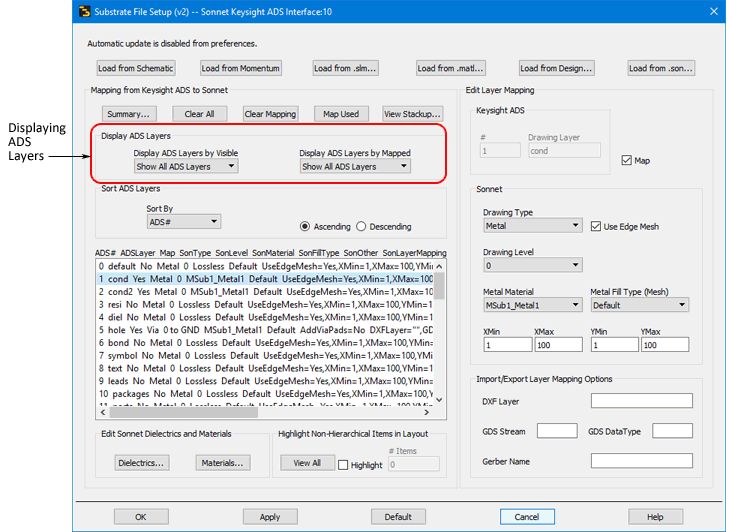The width and height of the screenshot is (729, 532).
Task: Click the XMin input field
Action: click(508, 345)
